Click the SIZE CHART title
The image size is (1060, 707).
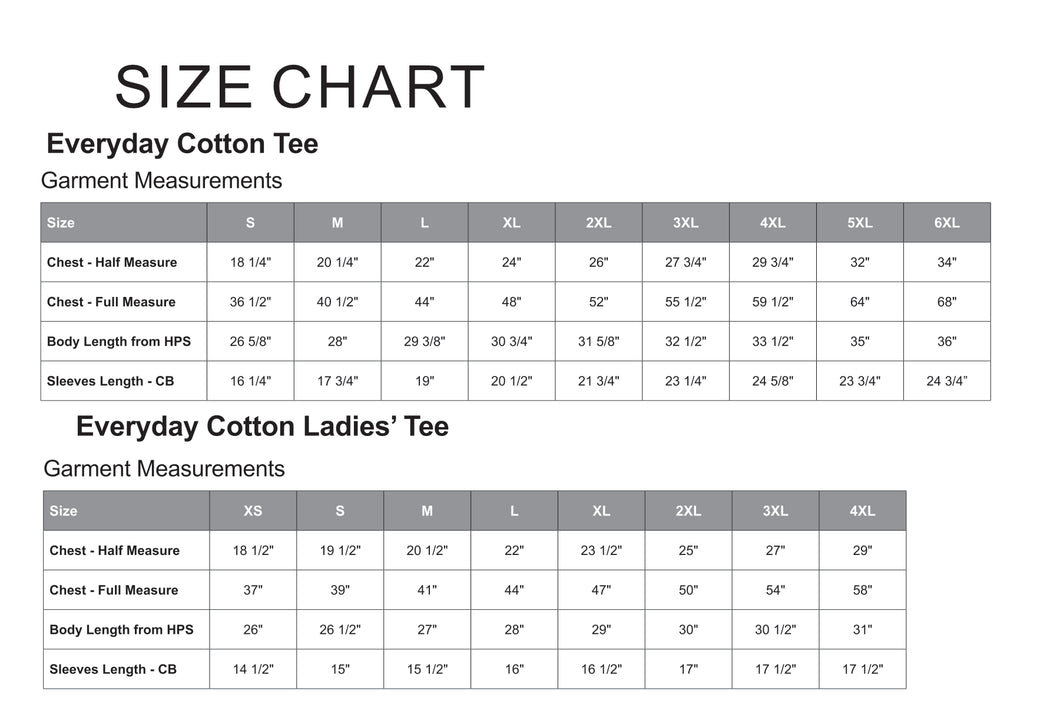pos(299,87)
